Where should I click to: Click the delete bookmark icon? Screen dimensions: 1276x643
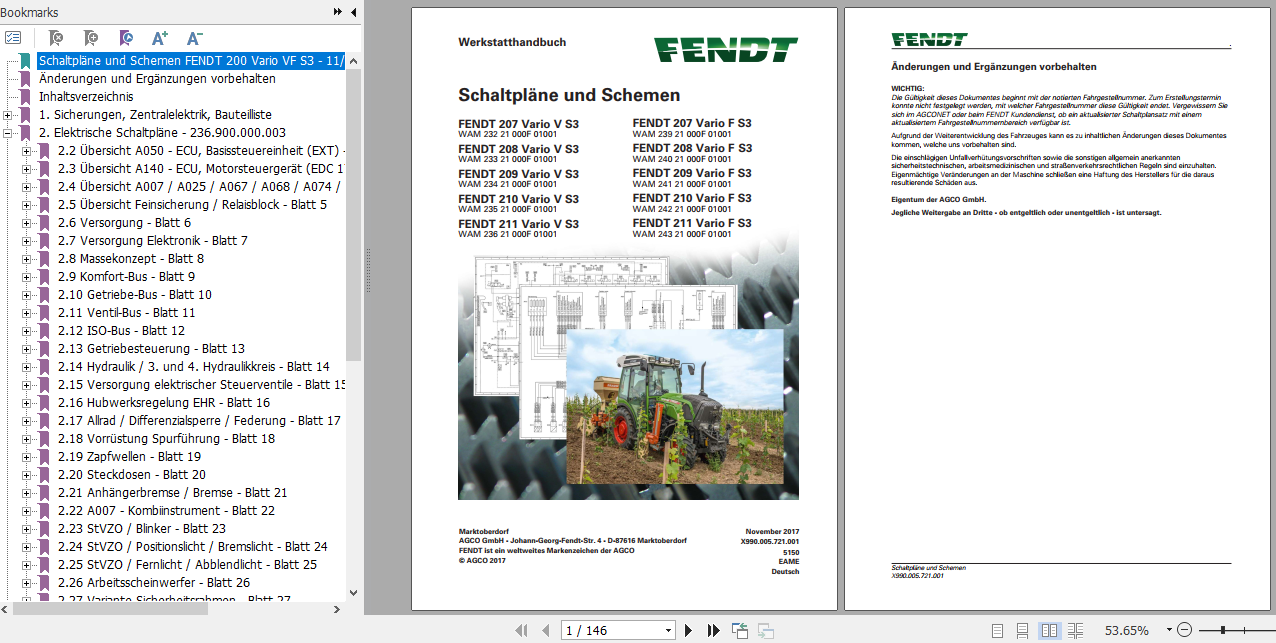pyautogui.click(x=56, y=38)
